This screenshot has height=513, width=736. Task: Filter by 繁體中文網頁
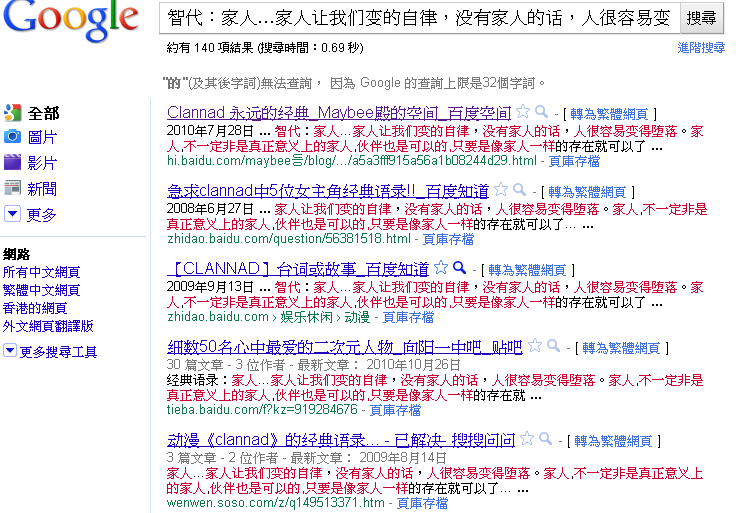tap(41, 290)
